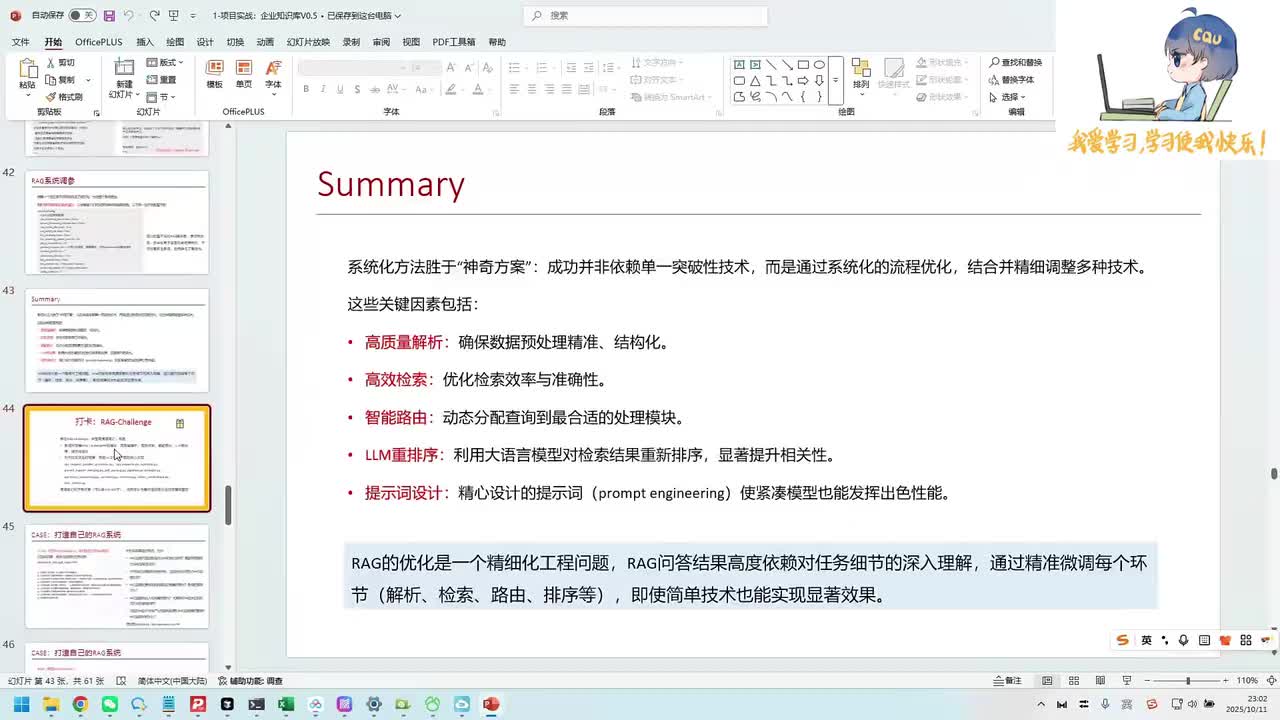
Task: Click Reset (重置) slide icon
Action: coord(151,80)
